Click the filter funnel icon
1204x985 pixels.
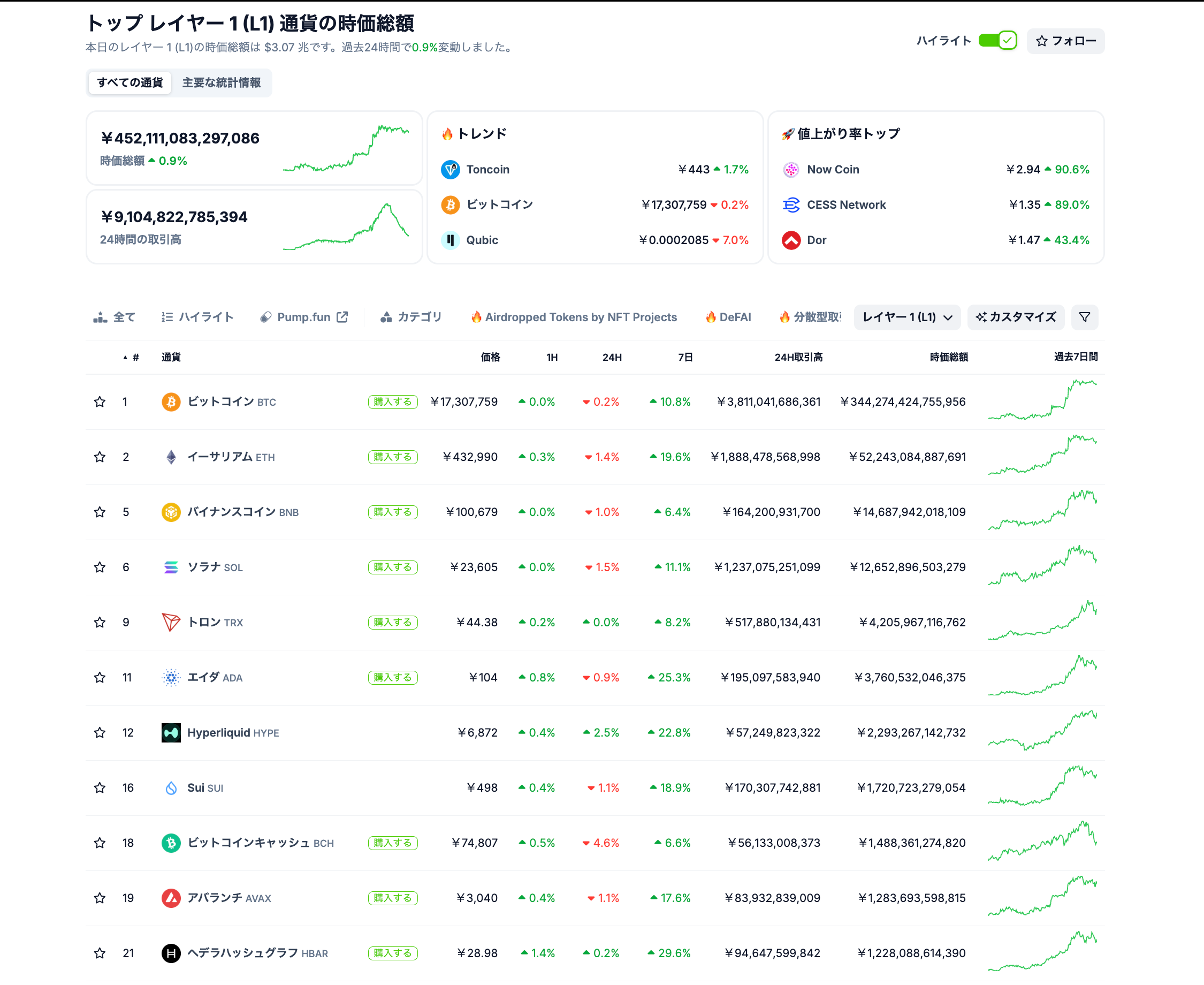[1084, 317]
